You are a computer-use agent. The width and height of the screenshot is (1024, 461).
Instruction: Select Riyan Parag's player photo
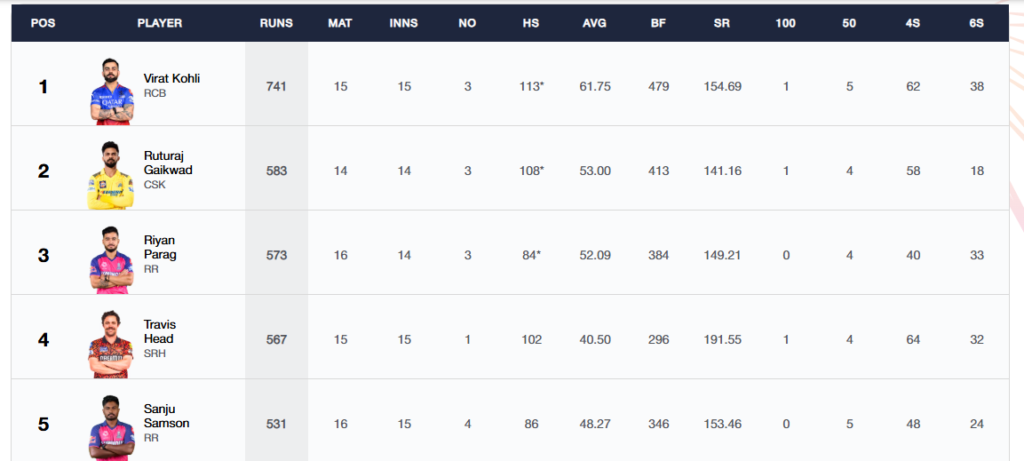[111, 260]
